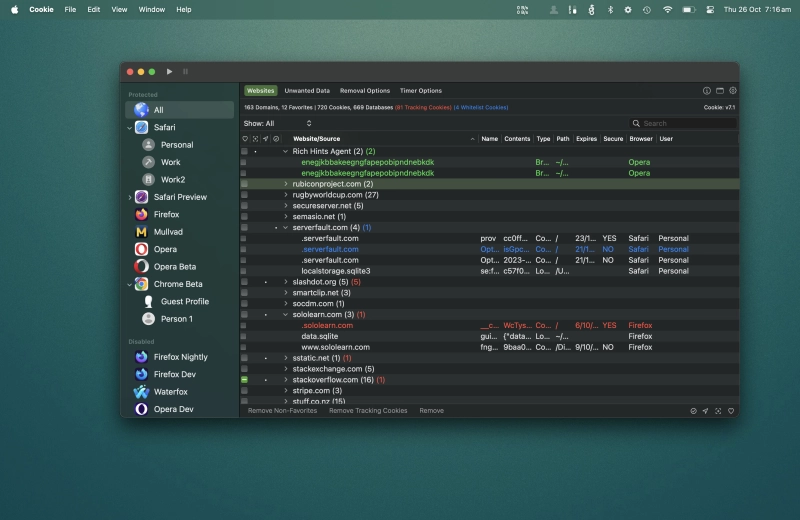Open Wi-Fi status in the menu bar
The height and width of the screenshot is (520, 800).
[667, 10]
